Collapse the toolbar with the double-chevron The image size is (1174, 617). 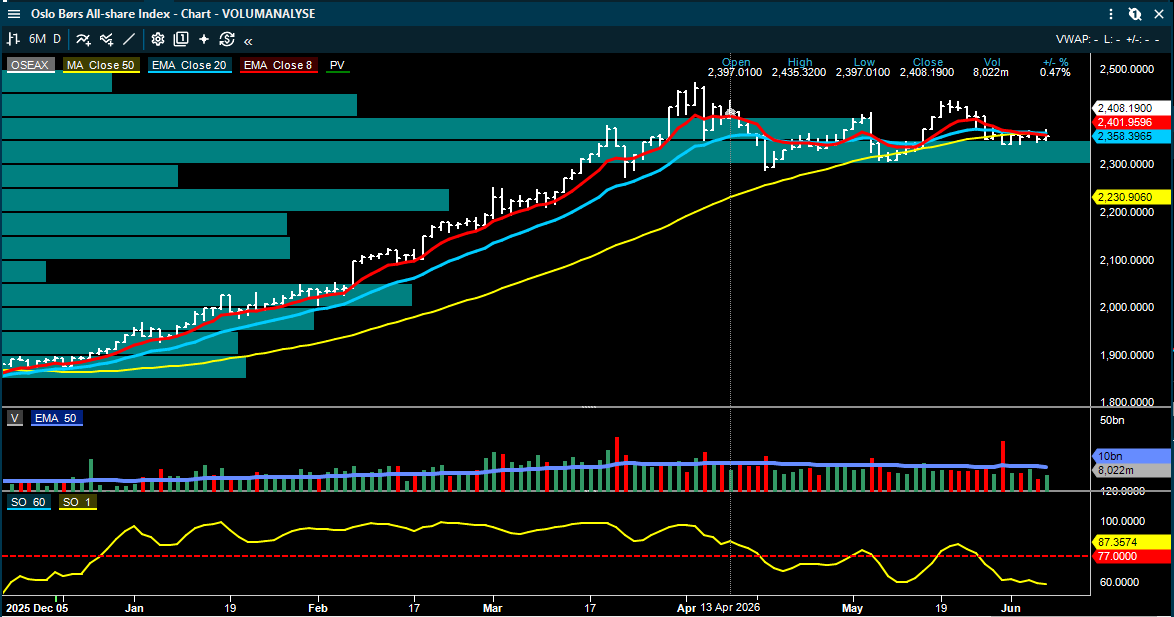pyautogui.click(x=248, y=40)
